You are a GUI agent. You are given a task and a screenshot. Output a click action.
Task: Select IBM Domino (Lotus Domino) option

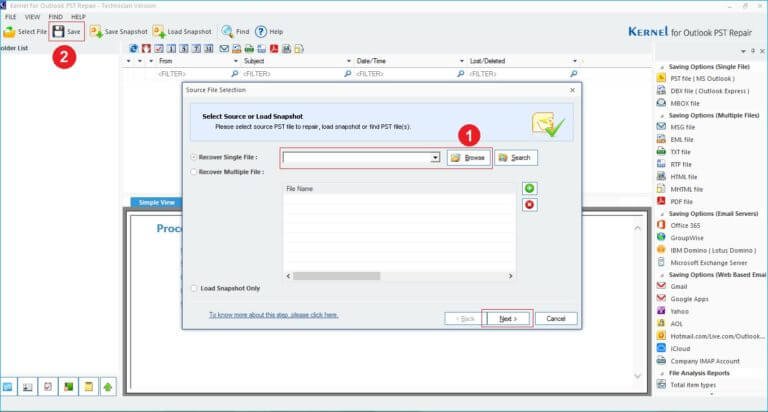[x=706, y=250]
